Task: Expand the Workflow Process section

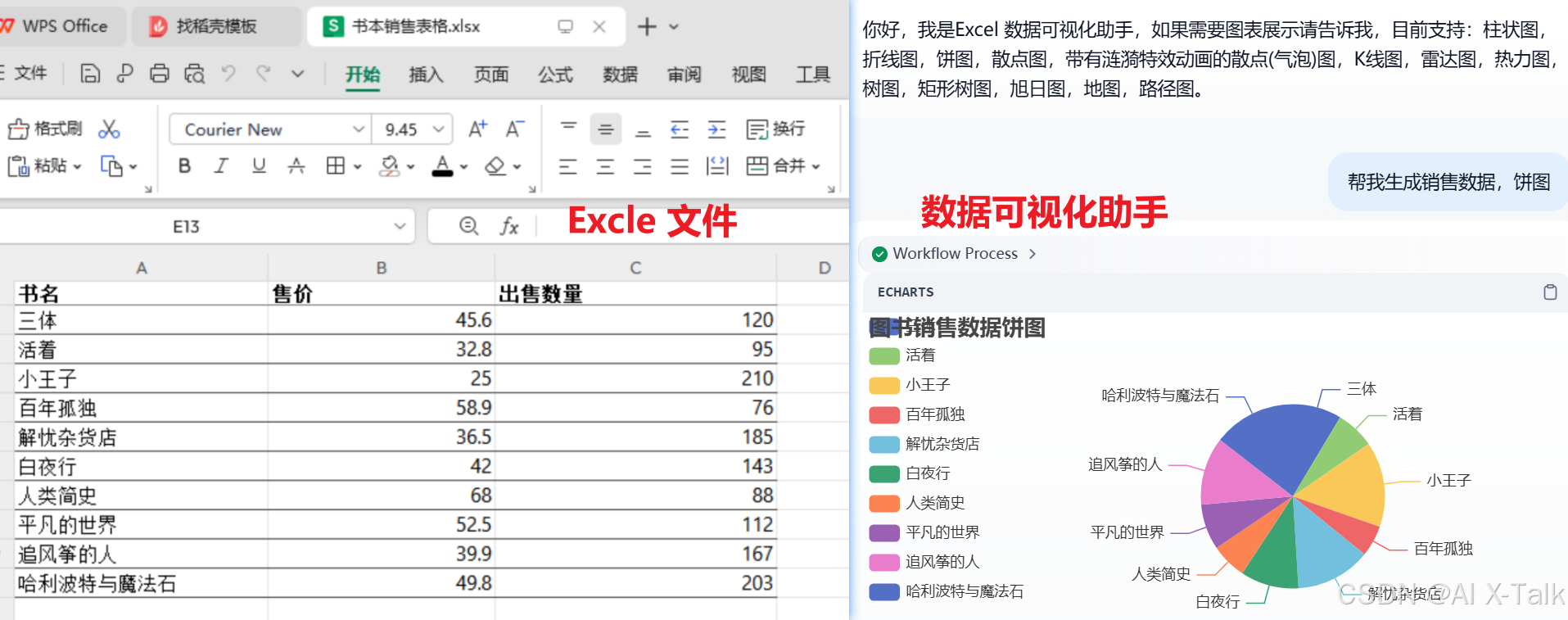Action: click(955, 254)
